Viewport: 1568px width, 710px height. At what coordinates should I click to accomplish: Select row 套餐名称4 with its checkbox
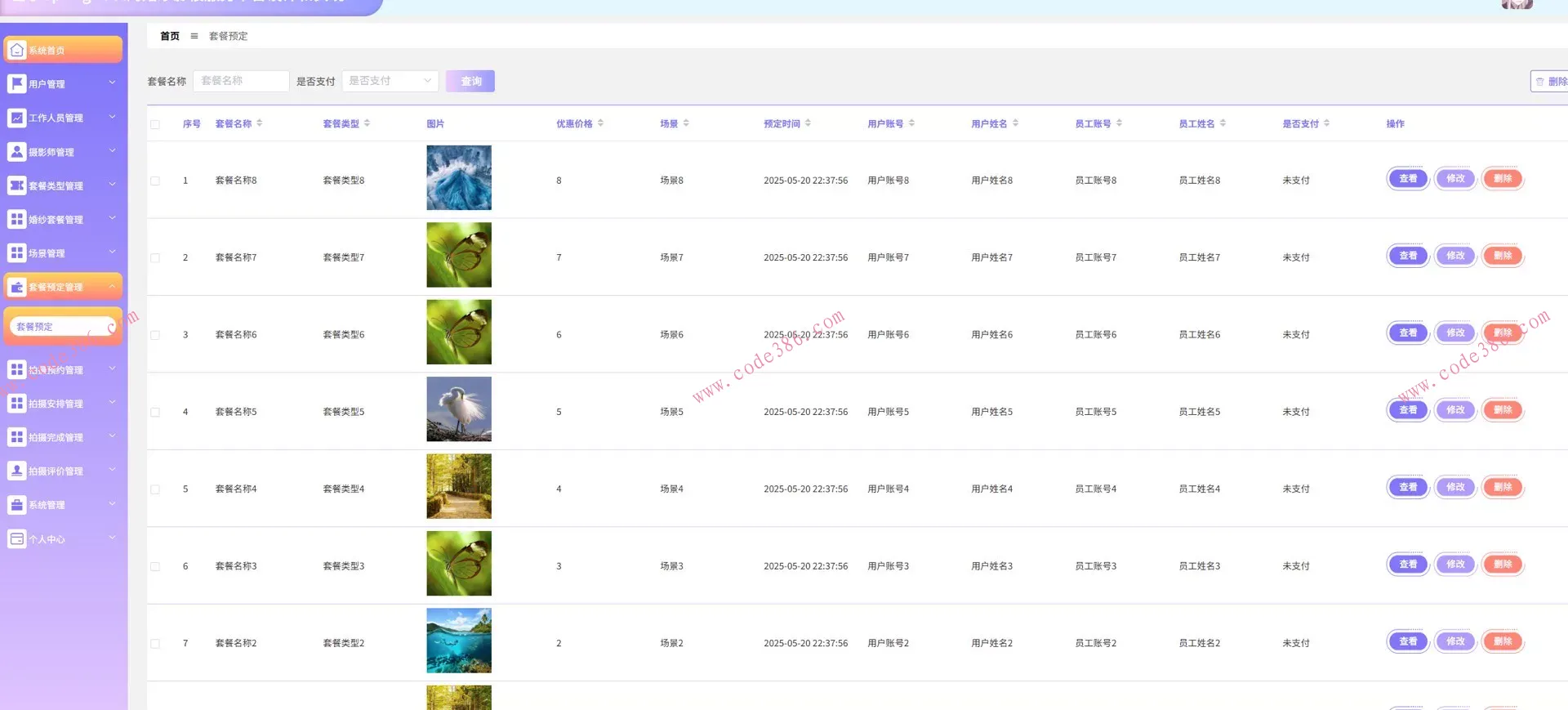[155, 489]
